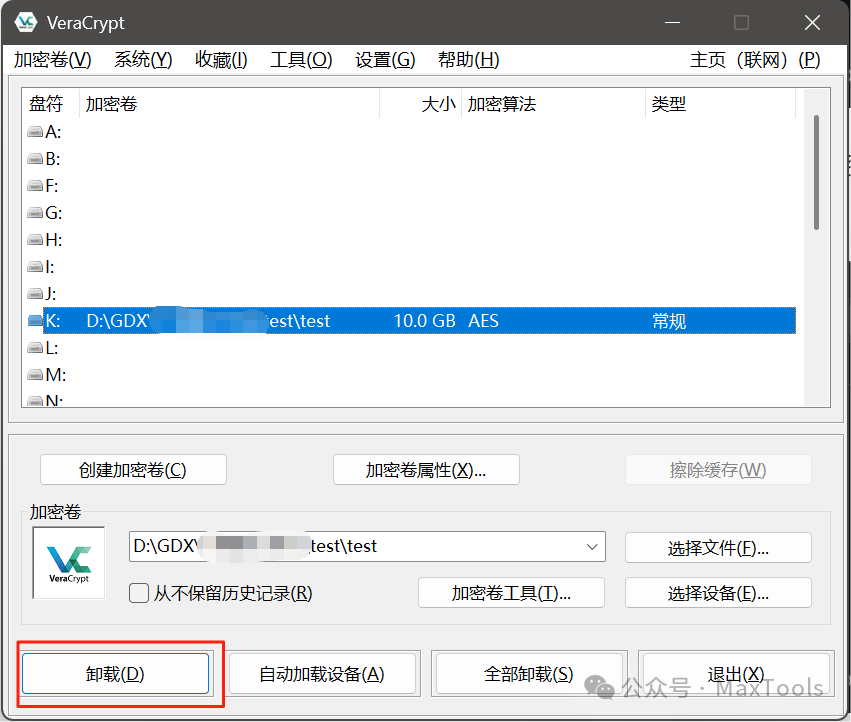Expand the volume path dropdown arrow
Viewport: 851px width, 722px height.
click(592, 547)
